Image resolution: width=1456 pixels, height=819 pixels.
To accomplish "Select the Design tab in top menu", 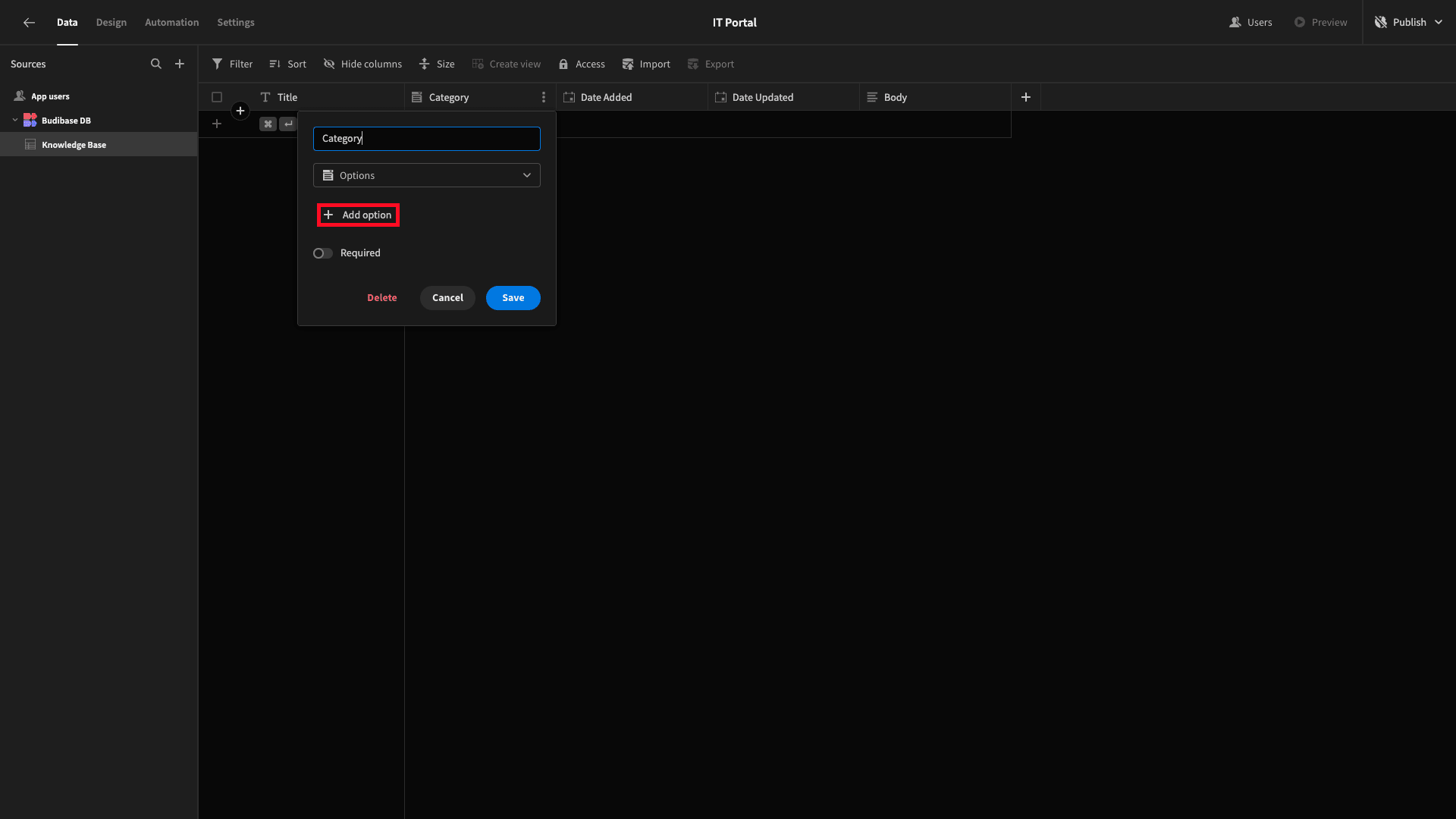I will tap(111, 22).
